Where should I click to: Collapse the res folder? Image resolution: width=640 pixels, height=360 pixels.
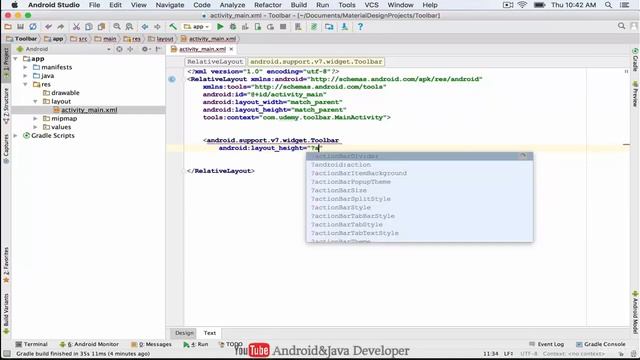(25, 84)
